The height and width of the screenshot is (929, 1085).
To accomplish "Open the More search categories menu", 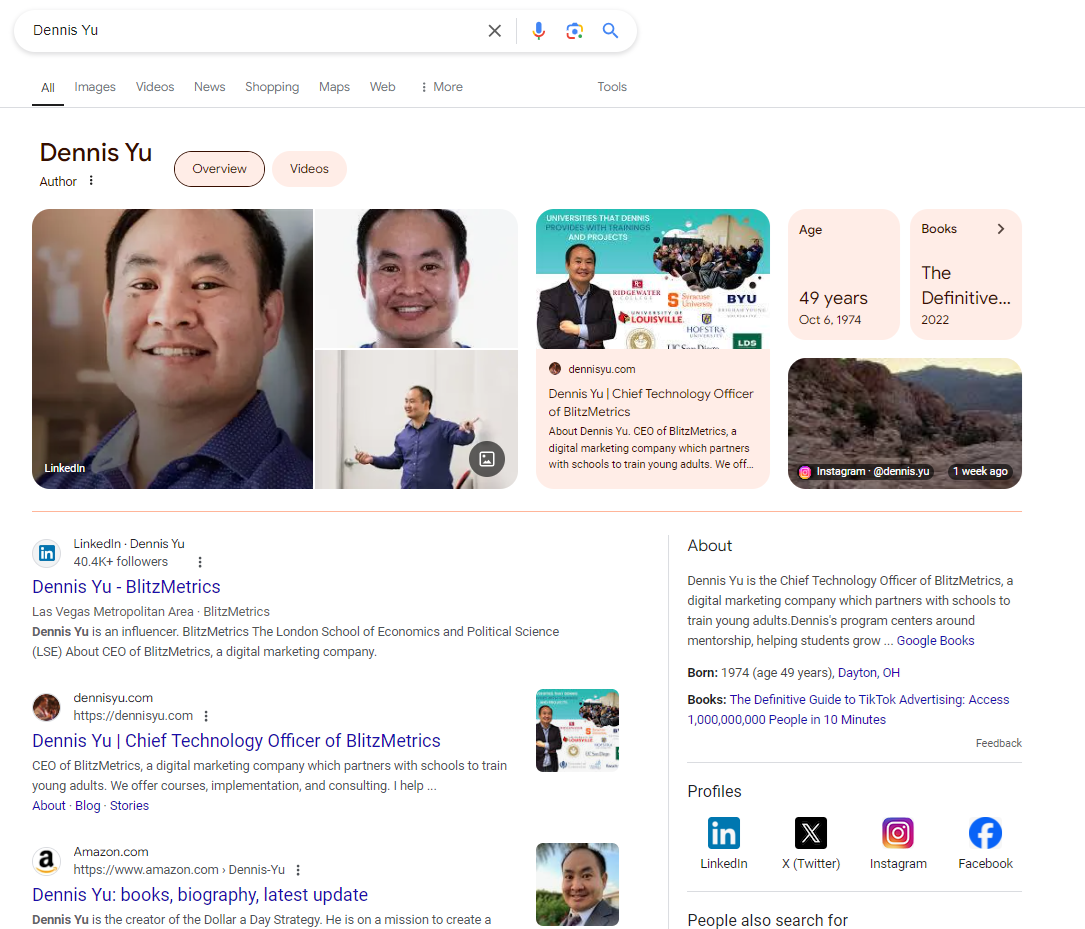I will point(440,87).
